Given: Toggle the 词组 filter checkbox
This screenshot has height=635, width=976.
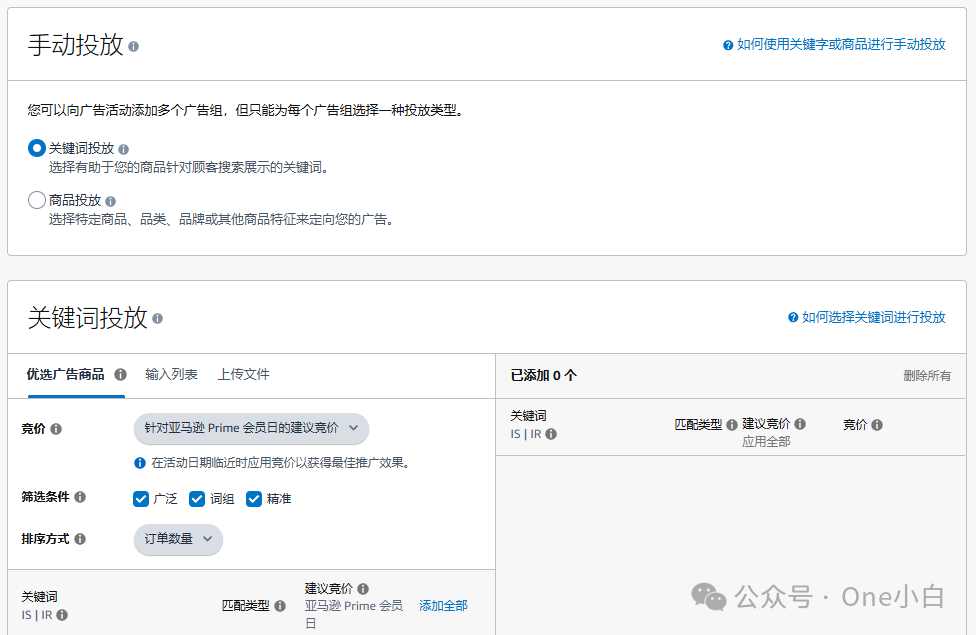Looking at the screenshot, I should point(197,498).
